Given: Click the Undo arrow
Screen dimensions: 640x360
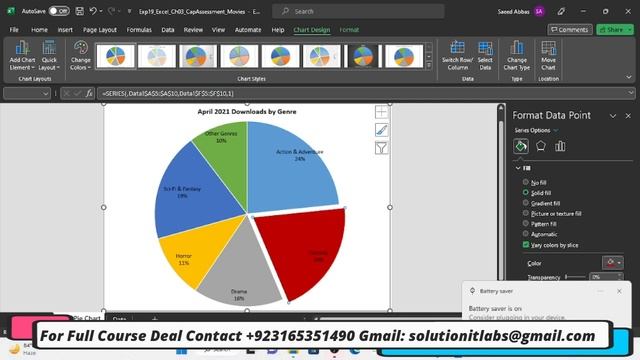Looking at the screenshot, I should pos(93,11).
